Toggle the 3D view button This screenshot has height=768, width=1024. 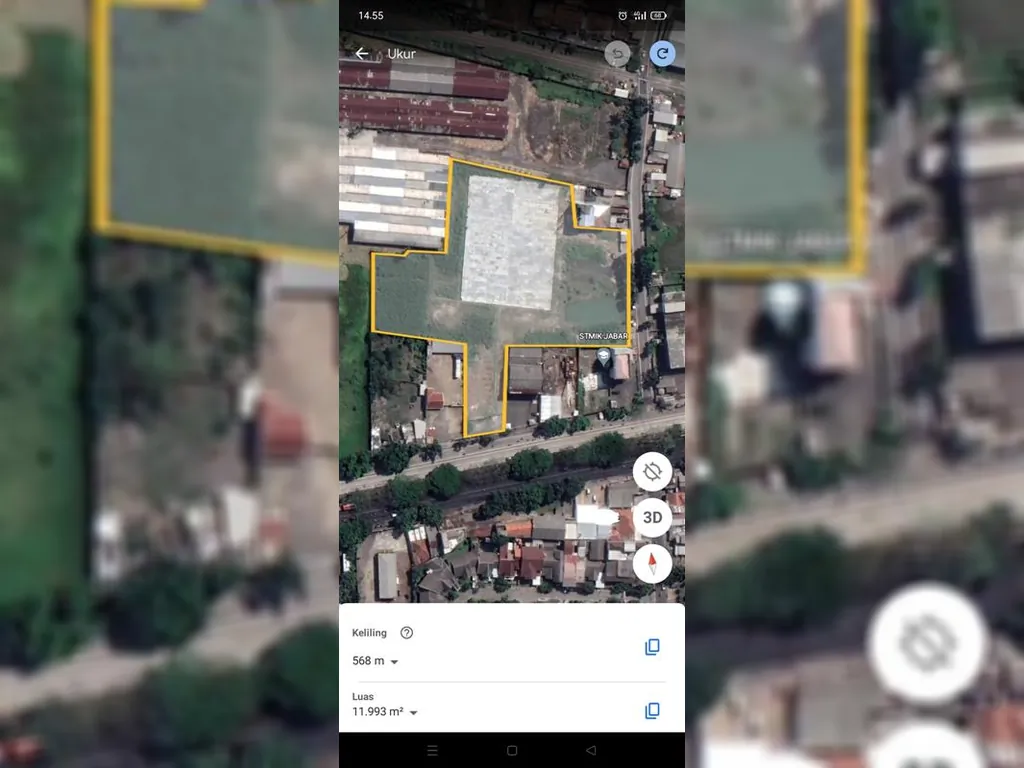(652, 517)
